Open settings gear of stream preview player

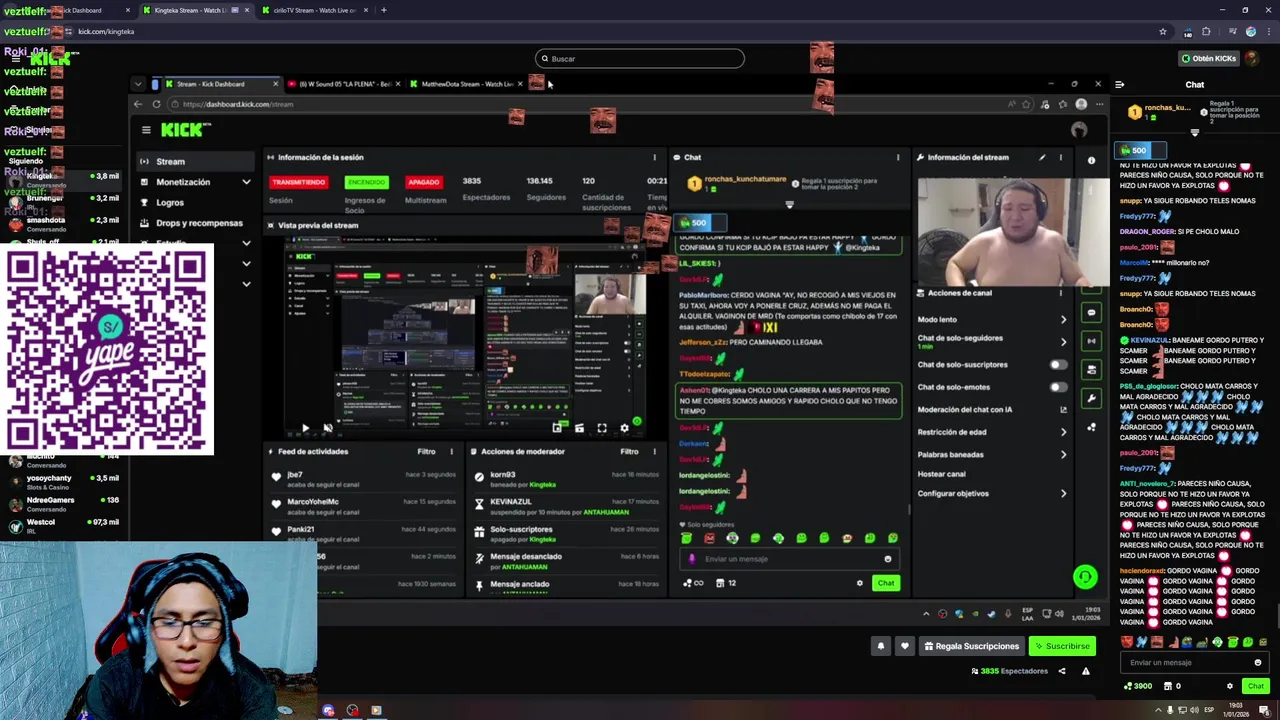coord(625,428)
